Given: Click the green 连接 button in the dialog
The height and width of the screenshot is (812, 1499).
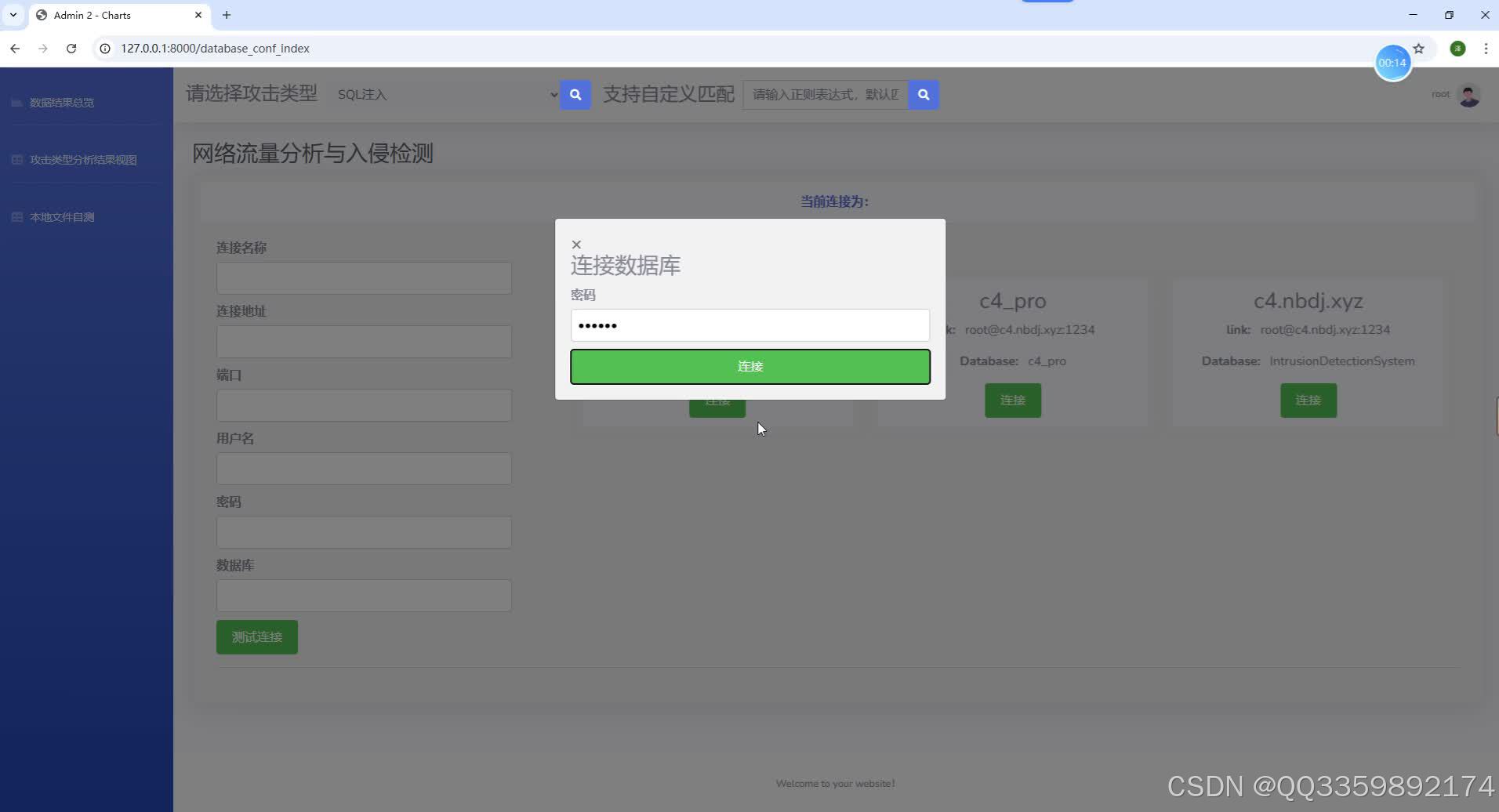Looking at the screenshot, I should (x=749, y=366).
